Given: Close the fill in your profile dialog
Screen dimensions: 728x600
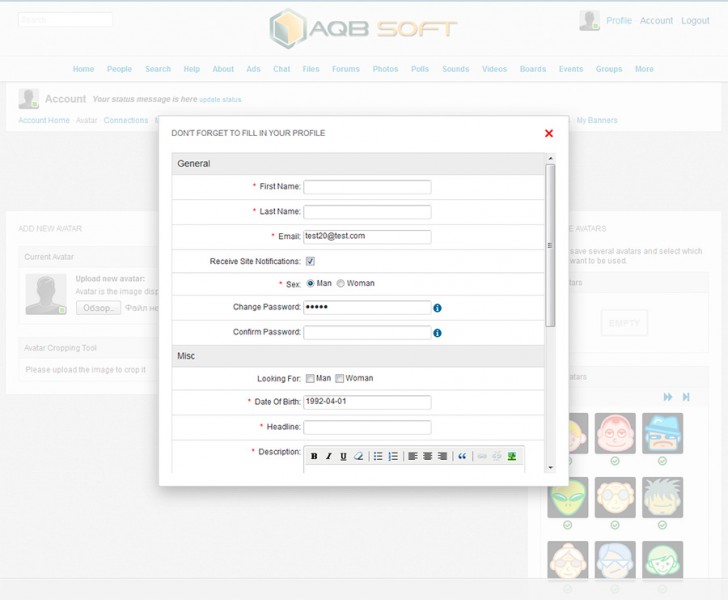Looking at the screenshot, I should pyautogui.click(x=548, y=133).
